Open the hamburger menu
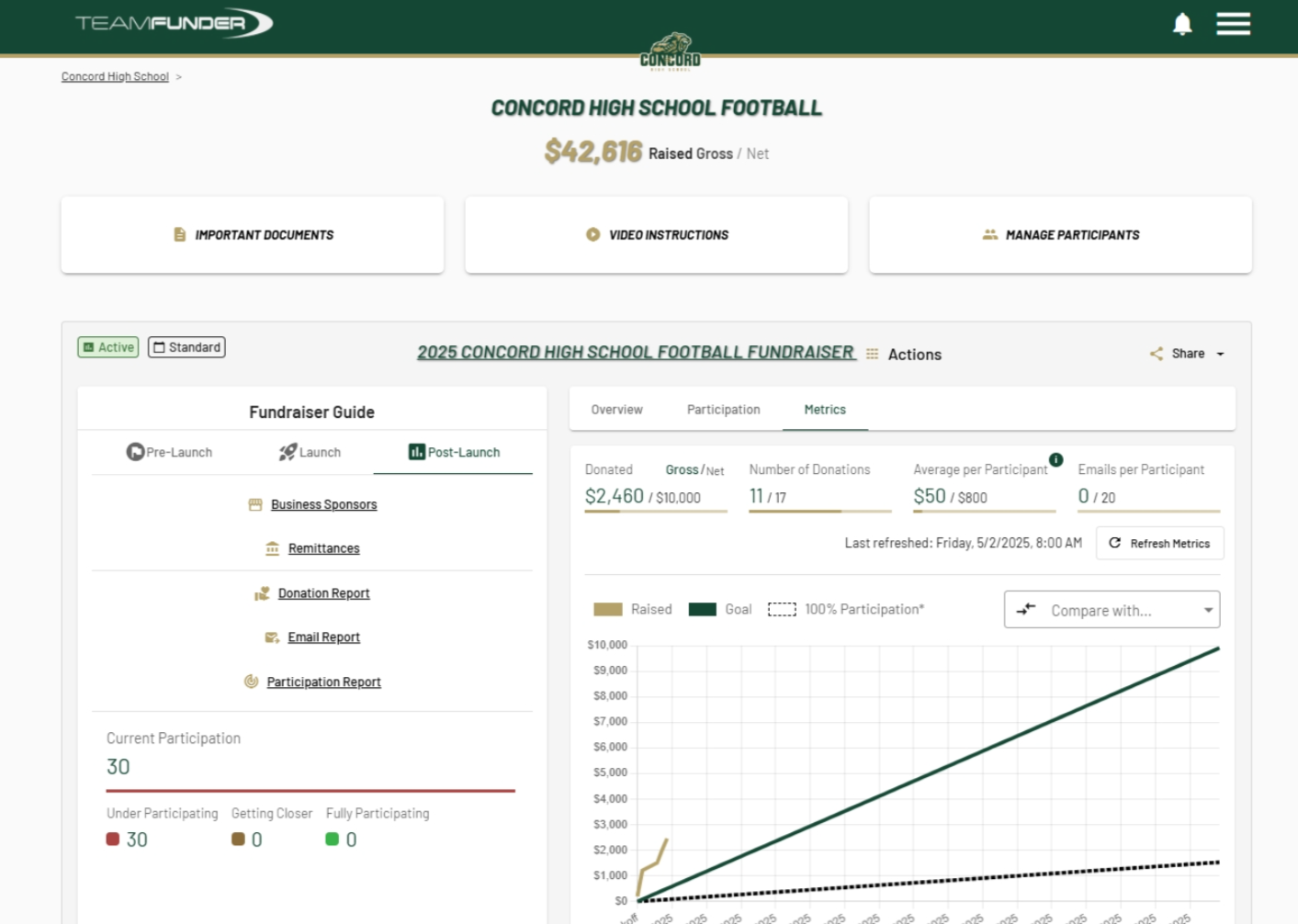The width and height of the screenshot is (1298, 924). click(x=1233, y=24)
